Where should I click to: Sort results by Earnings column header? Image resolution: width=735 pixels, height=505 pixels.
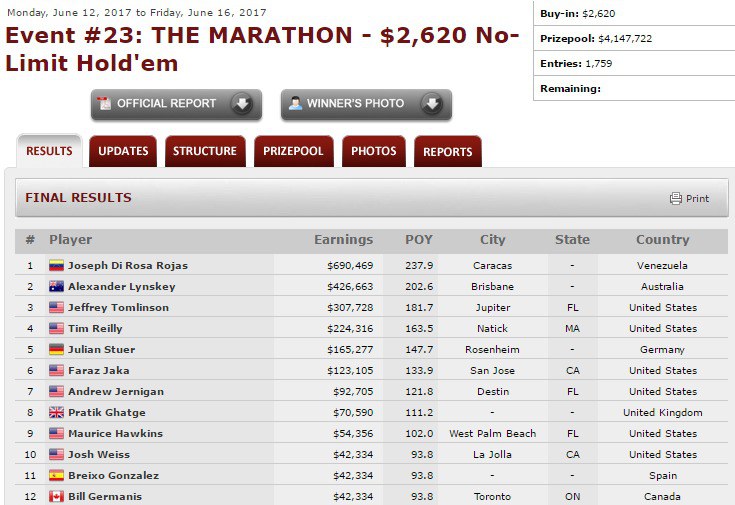click(x=343, y=240)
